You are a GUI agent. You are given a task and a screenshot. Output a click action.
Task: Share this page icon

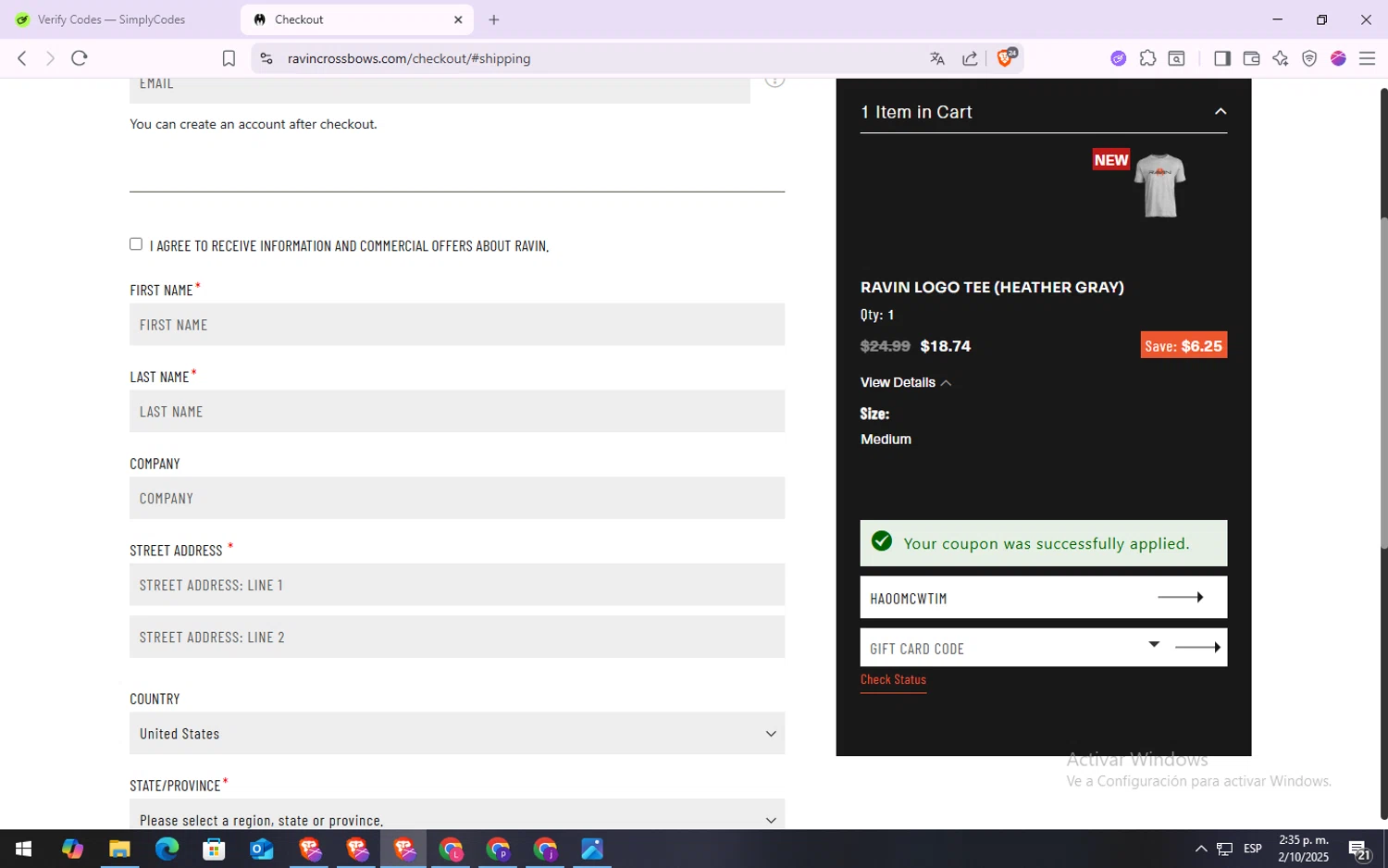pyautogui.click(x=970, y=58)
